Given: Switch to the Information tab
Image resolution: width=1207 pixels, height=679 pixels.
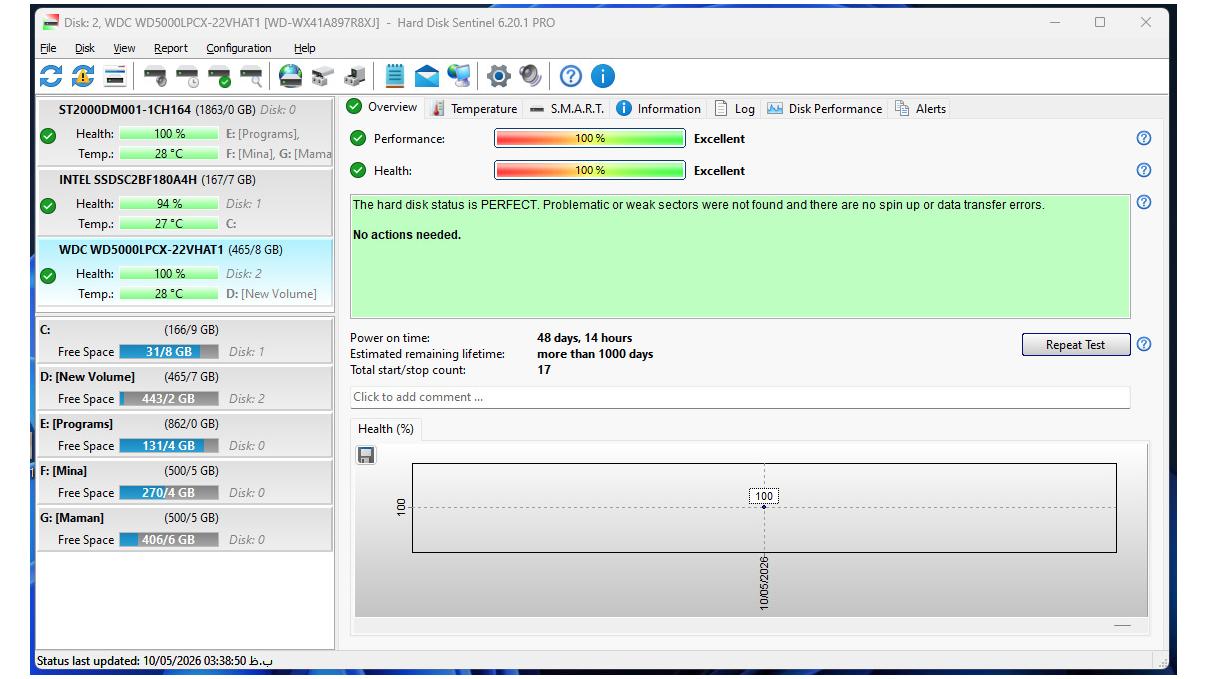Looking at the screenshot, I should pos(658,108).
